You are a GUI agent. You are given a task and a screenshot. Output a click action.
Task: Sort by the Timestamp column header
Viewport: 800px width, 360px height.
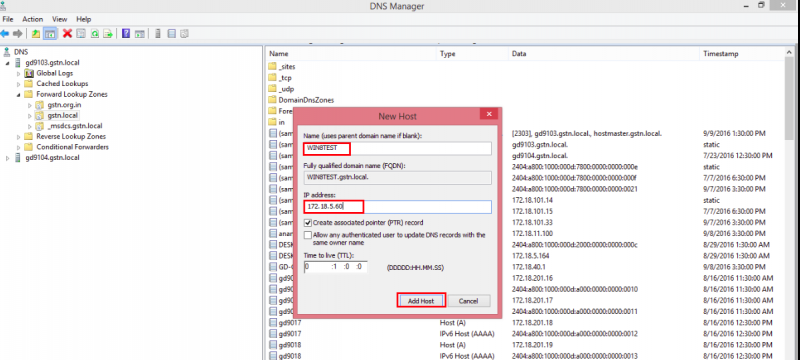(x=742, y=54)
